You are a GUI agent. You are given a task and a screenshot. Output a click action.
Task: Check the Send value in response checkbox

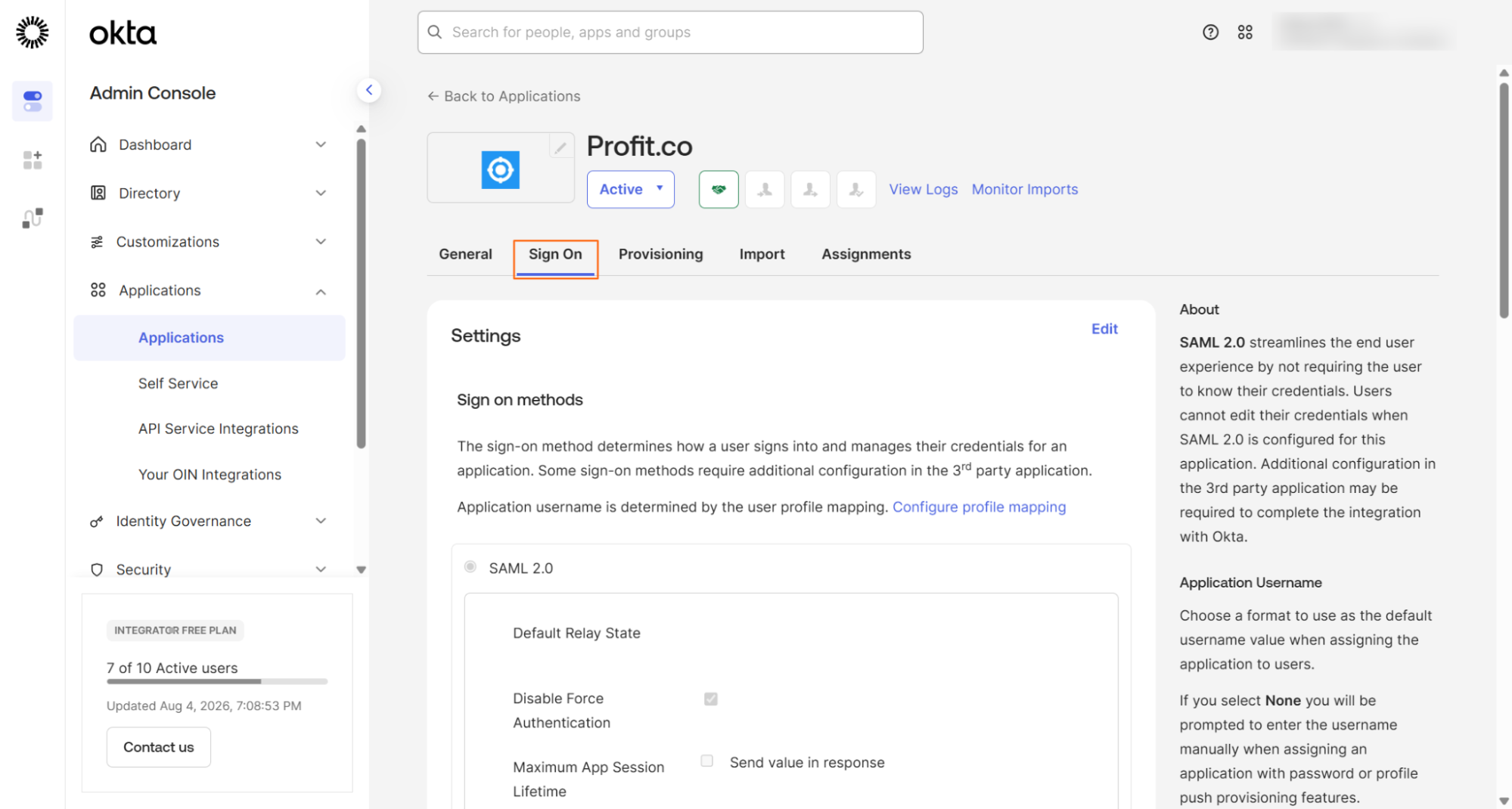point(706,761)
